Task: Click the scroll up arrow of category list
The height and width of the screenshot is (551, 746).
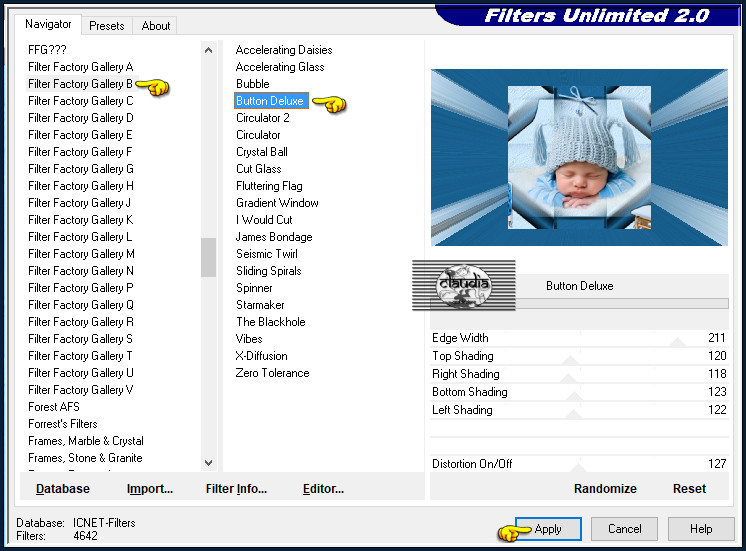Action: [208, 50]
